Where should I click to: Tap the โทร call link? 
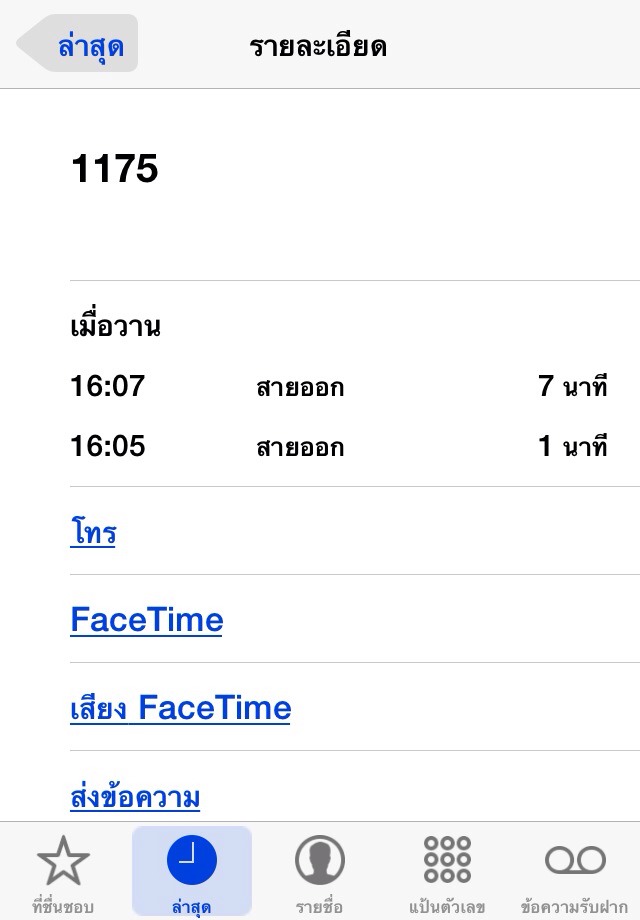93,531
